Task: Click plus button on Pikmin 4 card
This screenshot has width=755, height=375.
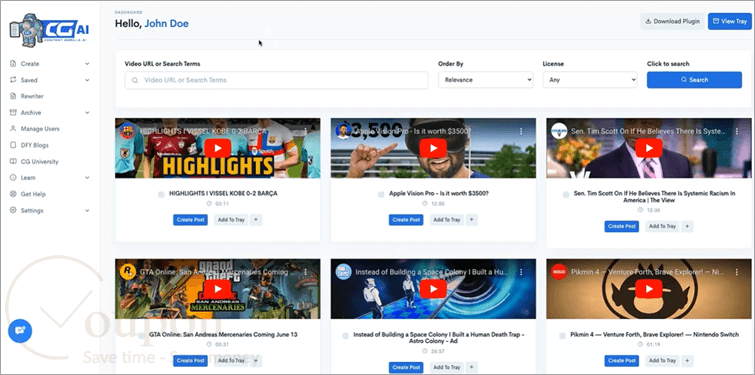Action: click(x=687, y=361)
